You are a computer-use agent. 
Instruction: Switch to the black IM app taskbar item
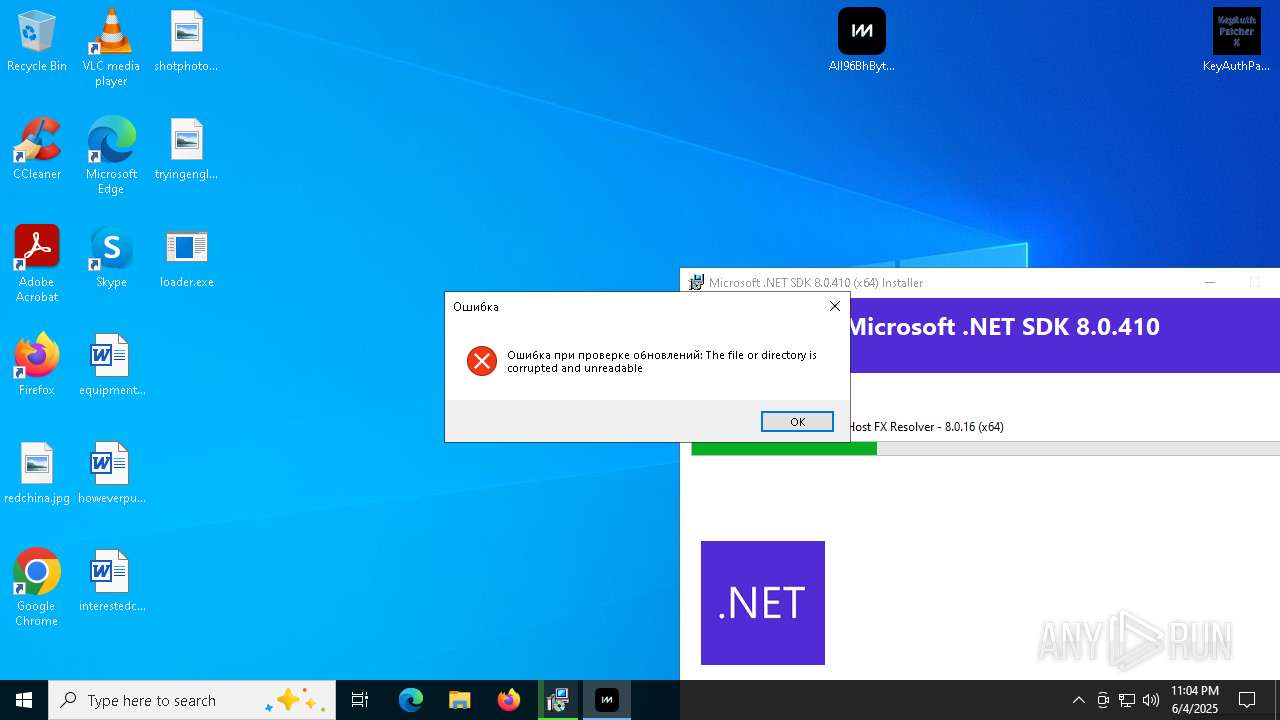(607, 700)
